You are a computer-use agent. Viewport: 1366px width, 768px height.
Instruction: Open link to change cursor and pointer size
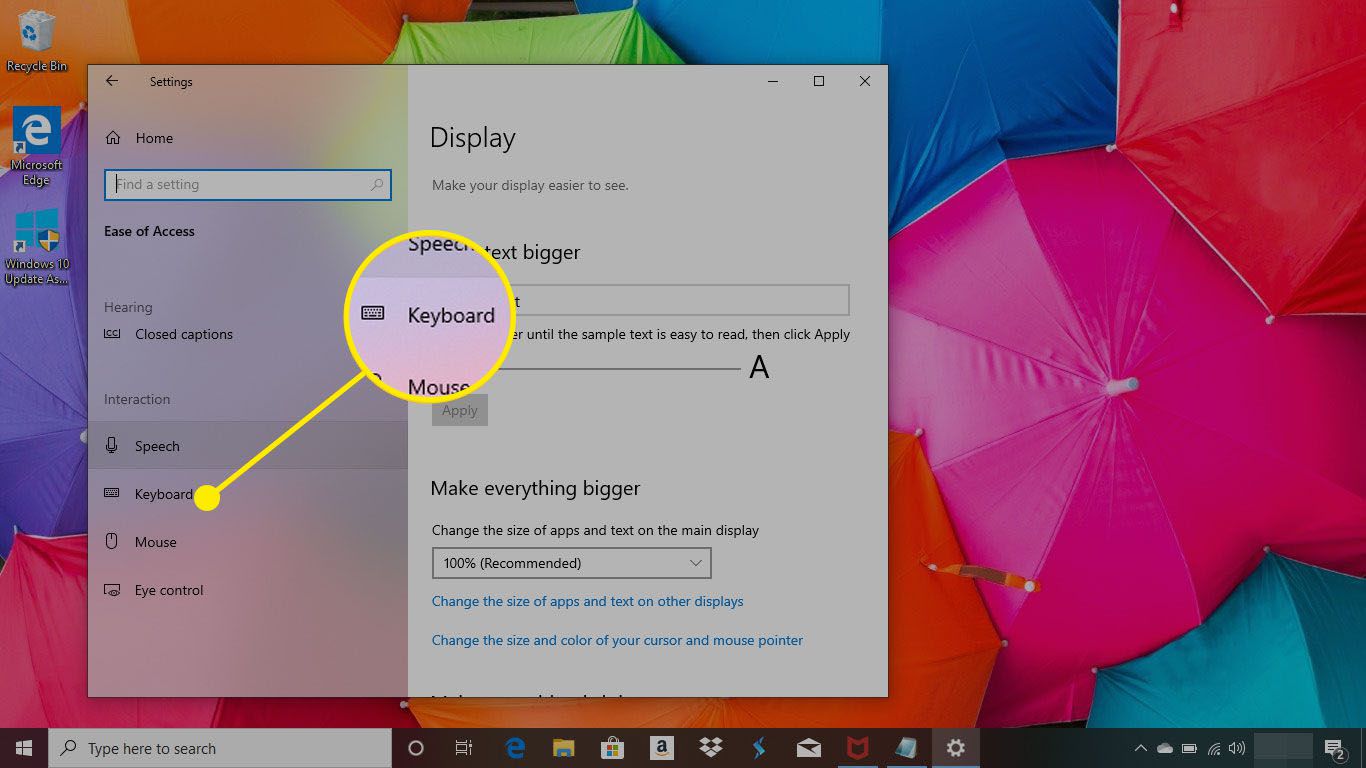617,640
